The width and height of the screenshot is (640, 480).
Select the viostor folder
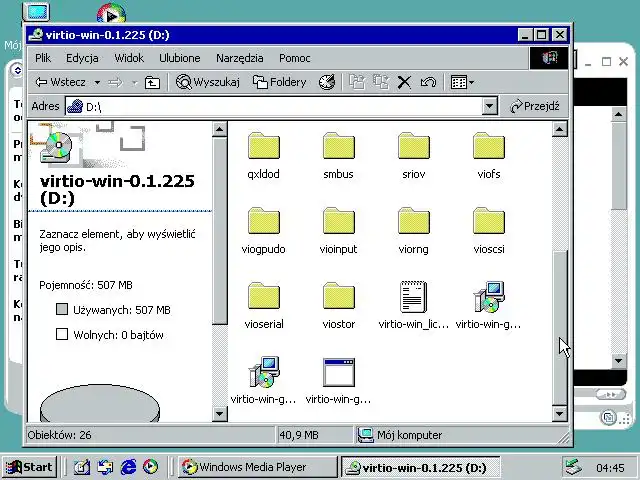[x=338, y=306]
